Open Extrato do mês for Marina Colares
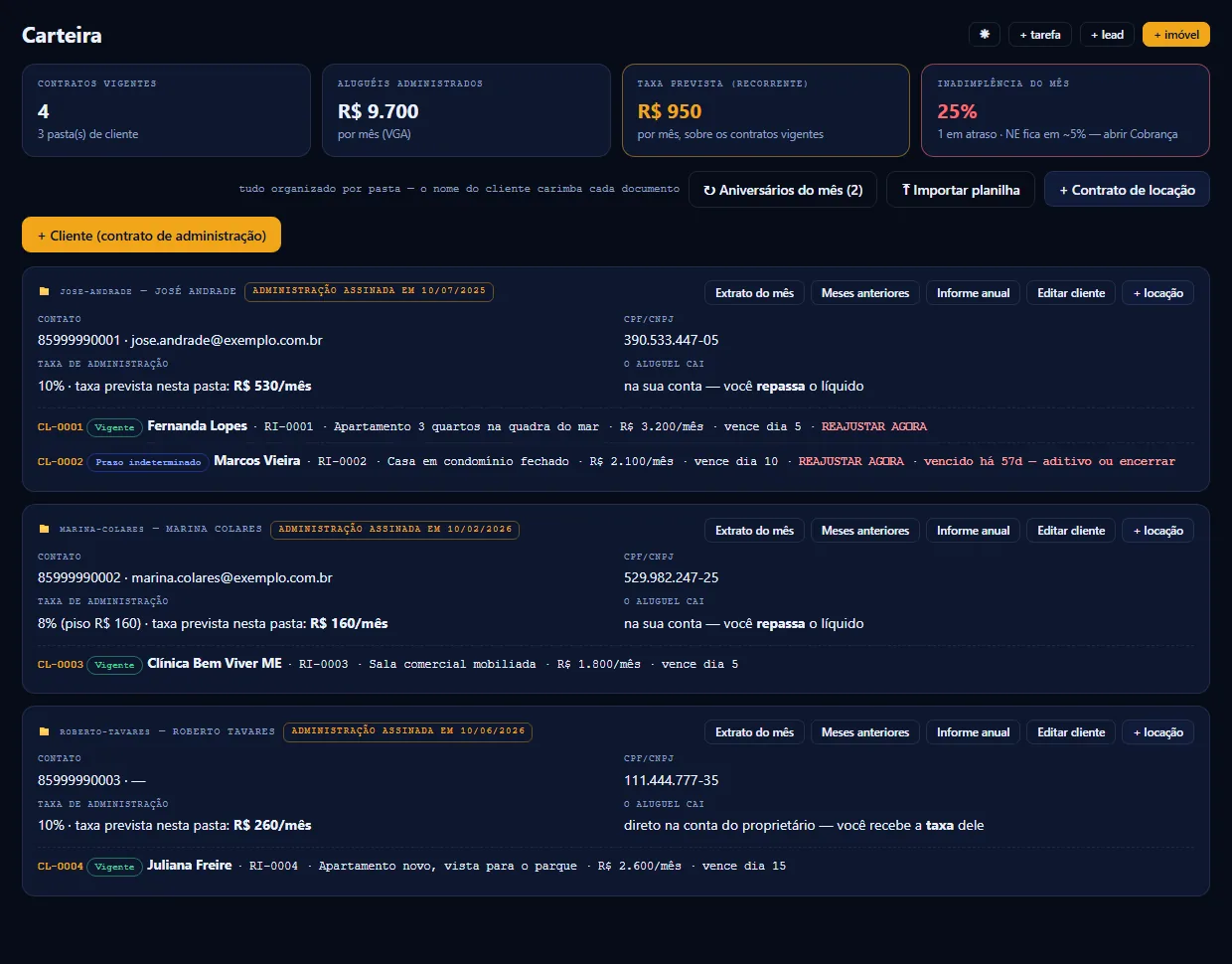The height and width of the screenshot is (964, 1232). point(755,531)
